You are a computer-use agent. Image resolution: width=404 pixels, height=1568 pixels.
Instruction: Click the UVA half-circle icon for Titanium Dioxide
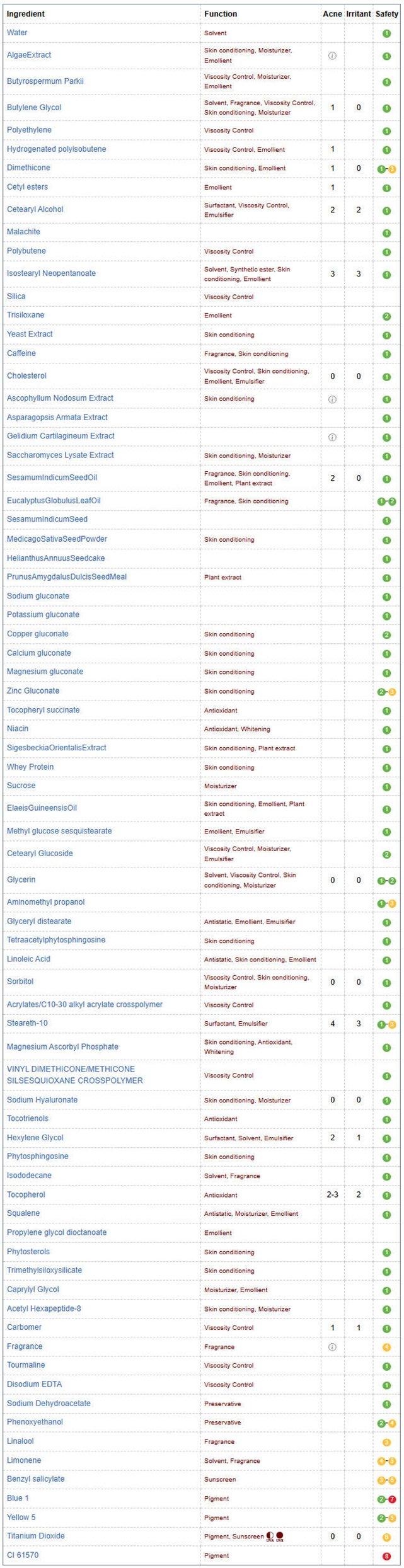point(270,1537)
